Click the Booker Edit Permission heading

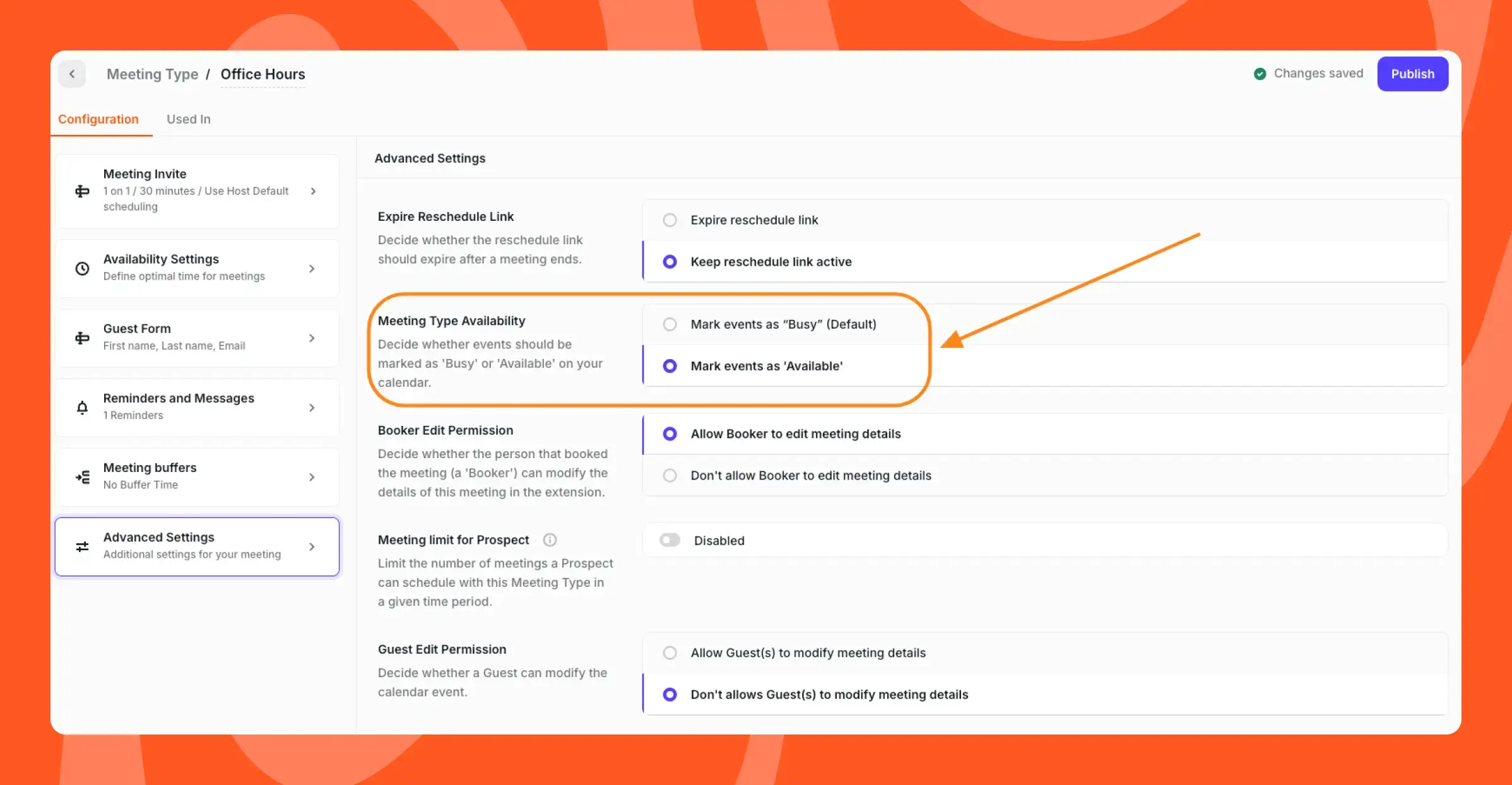click(446, 430)
